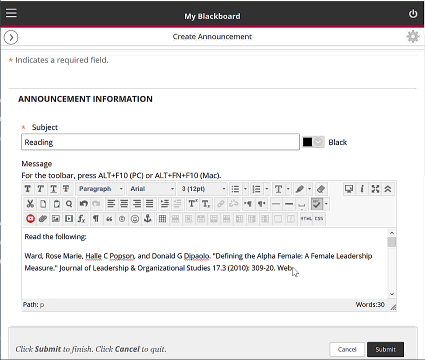The width and height of the screenshot is (425, 360).
Task: Apply superscript formatting
Action: (193, 204)
